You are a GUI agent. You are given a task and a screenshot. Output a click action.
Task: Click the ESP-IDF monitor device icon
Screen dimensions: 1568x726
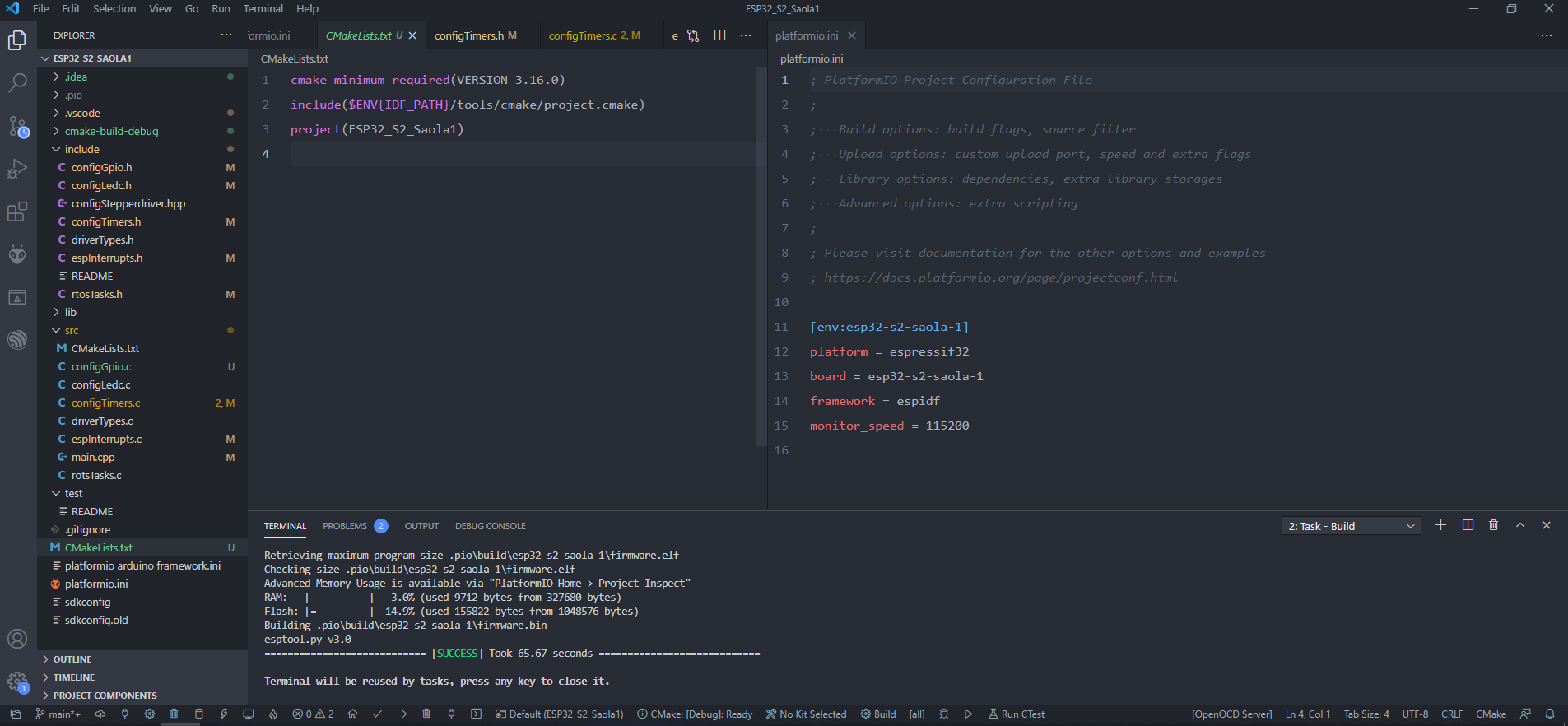tap(248, 714)
